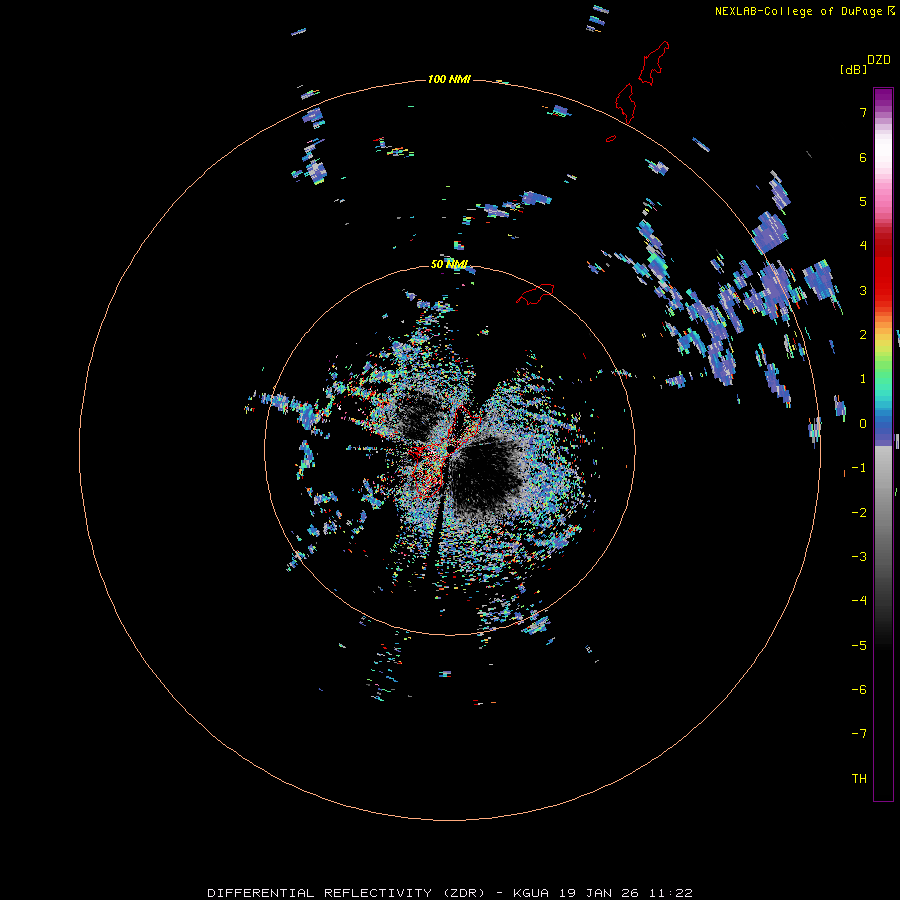The image size is (900, 900).
Task: Click the ZDR color bar legend
Action: (x=883, y=444)
